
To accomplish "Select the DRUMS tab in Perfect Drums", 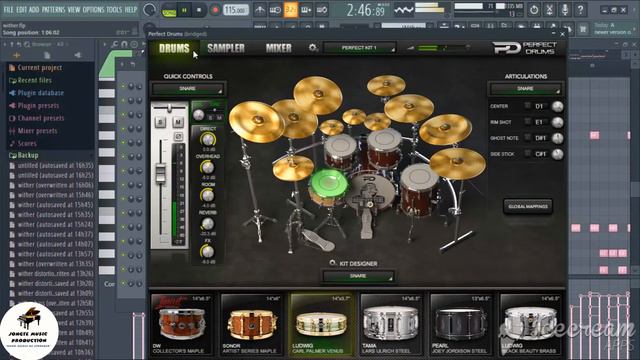I will click(x=174, y=48).
